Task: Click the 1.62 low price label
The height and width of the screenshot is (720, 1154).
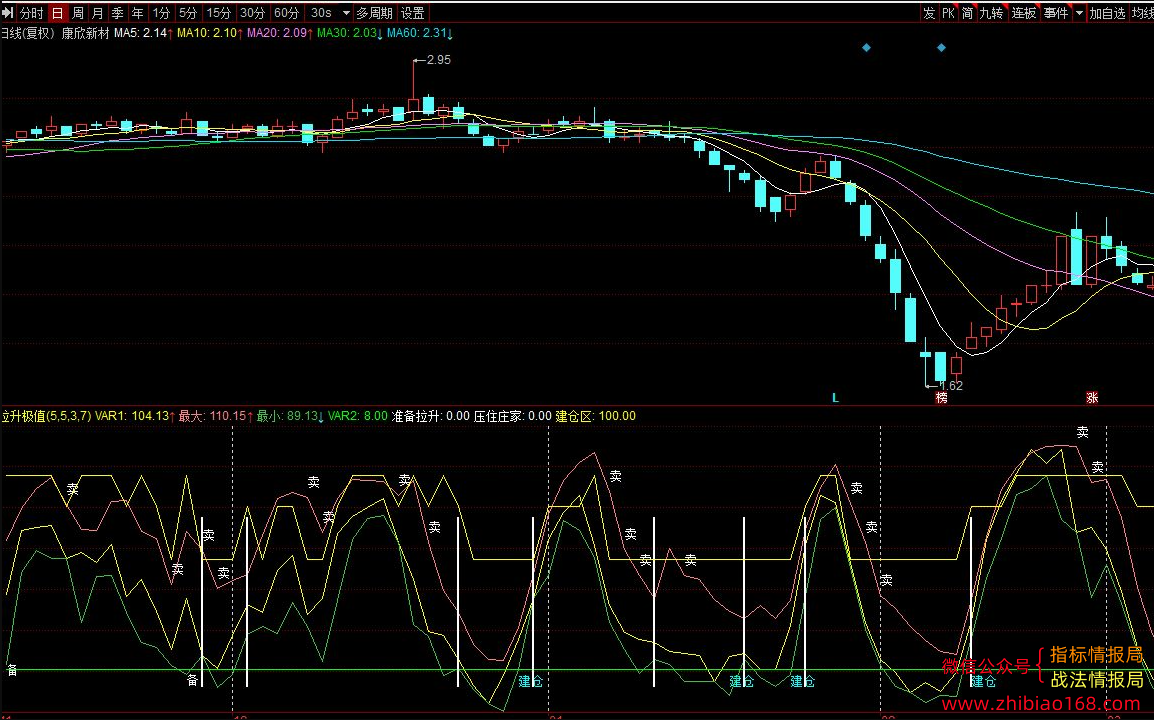Action: coord(951,385)
